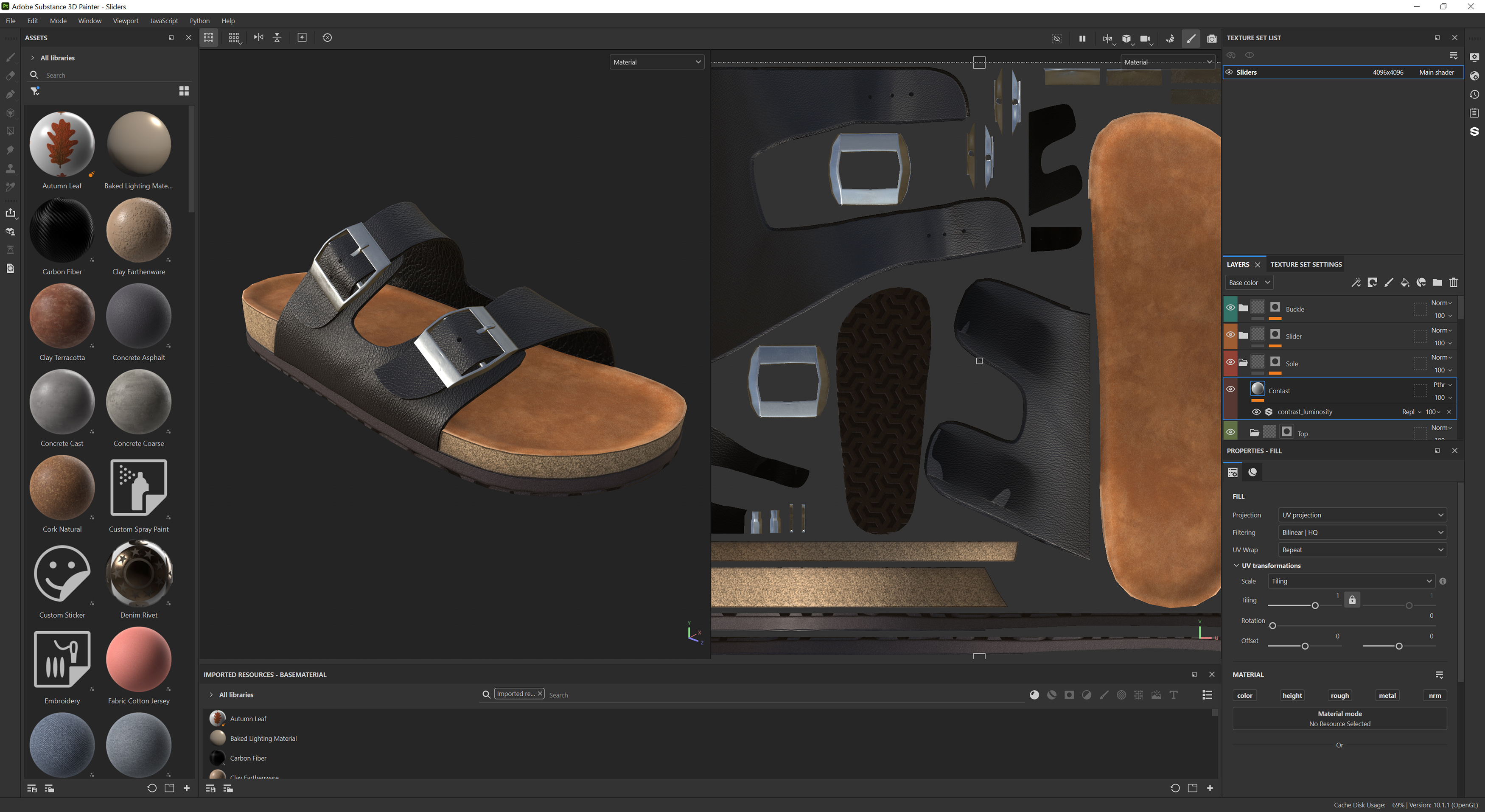
Task: Click the height channel button
Action: click(x=1292, y=695)
